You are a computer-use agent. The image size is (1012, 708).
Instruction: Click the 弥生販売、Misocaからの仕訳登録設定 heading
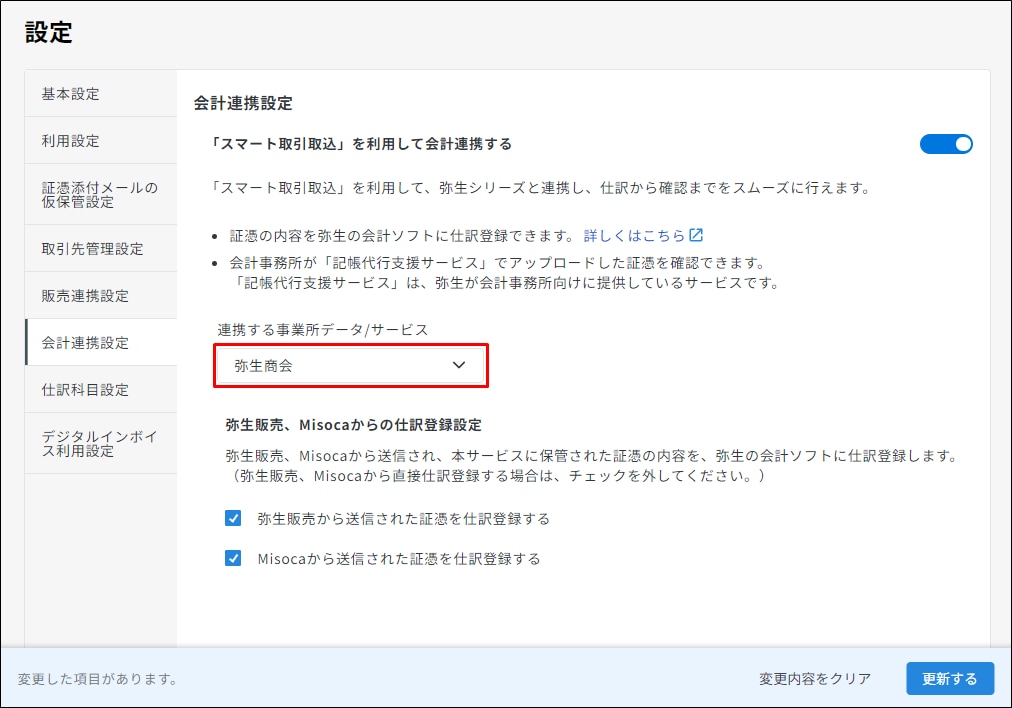click(353, 425)
